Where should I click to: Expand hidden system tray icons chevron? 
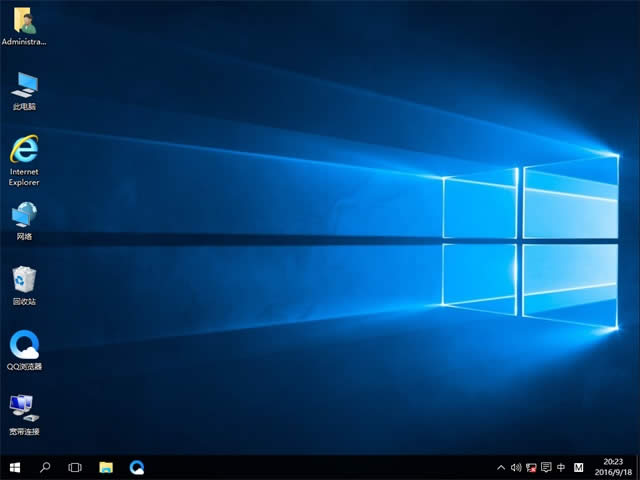point(501,467)
